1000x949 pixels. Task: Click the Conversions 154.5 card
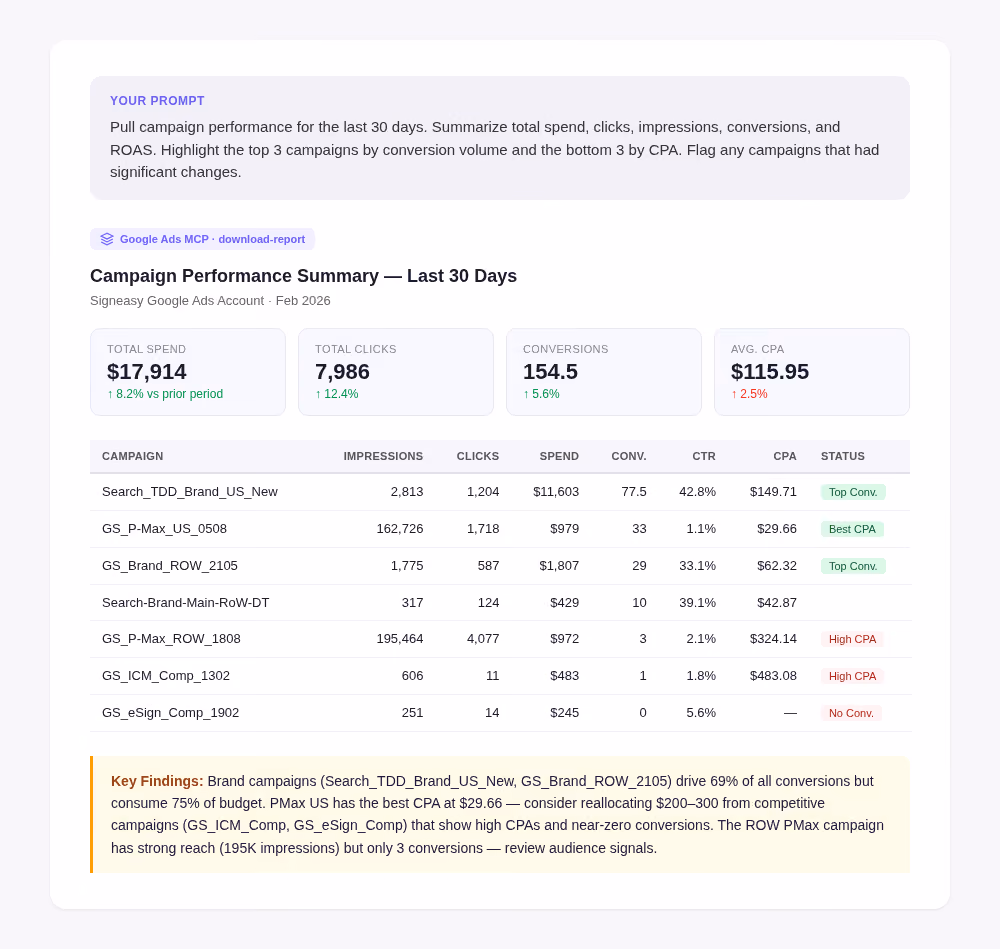603,372
